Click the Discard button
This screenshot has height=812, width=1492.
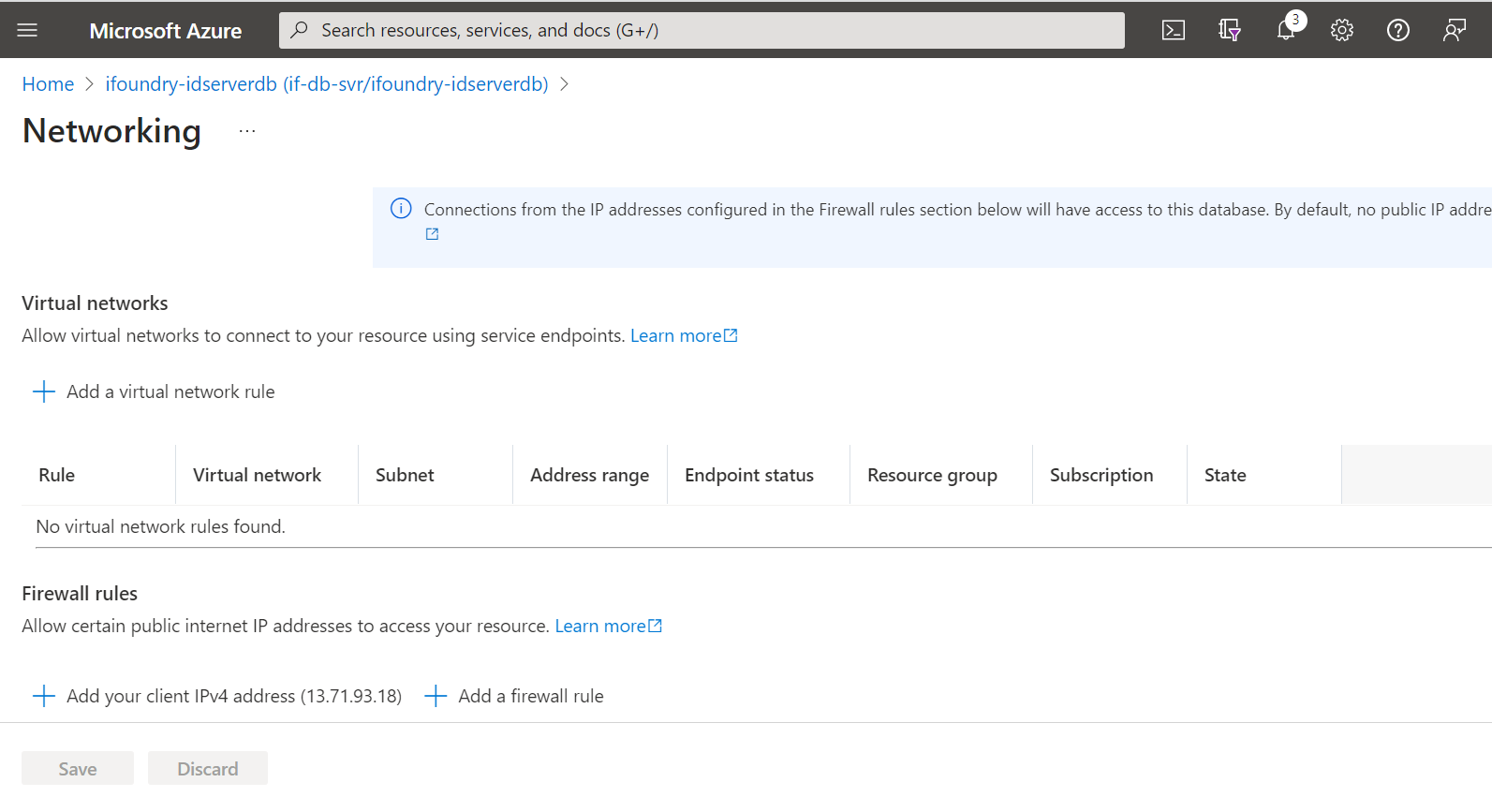tap(208, 769)
